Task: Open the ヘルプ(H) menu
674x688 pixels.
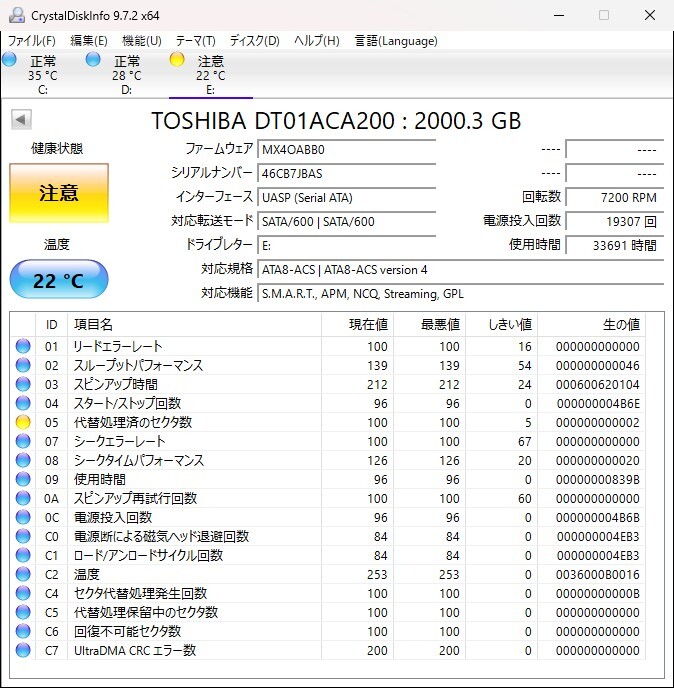Action: [317, 41]
